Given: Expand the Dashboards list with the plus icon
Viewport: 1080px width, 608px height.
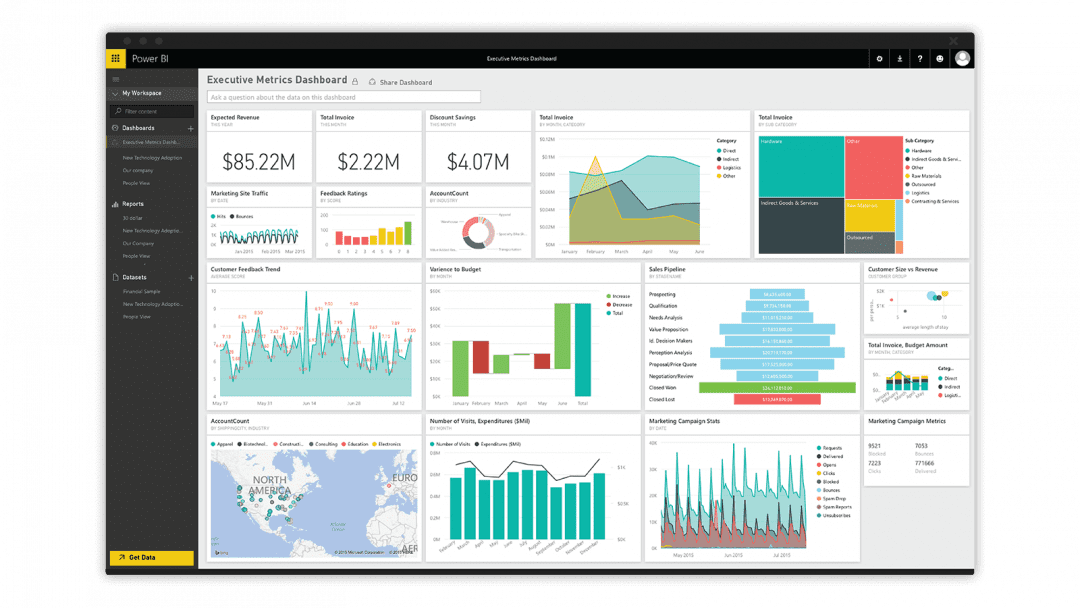Looking at the screenshot, I should 190,128.
